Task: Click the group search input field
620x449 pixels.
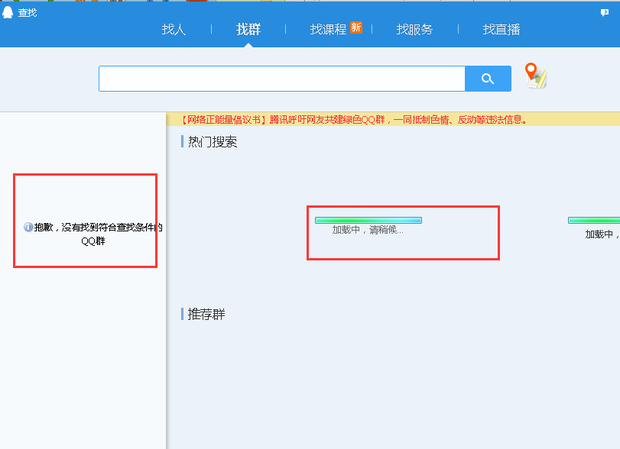Action: tap(282, 79)
